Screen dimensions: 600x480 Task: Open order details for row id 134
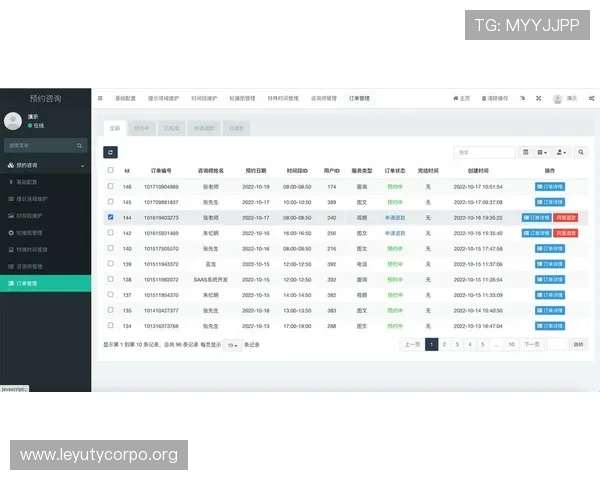tap(550, 326)
